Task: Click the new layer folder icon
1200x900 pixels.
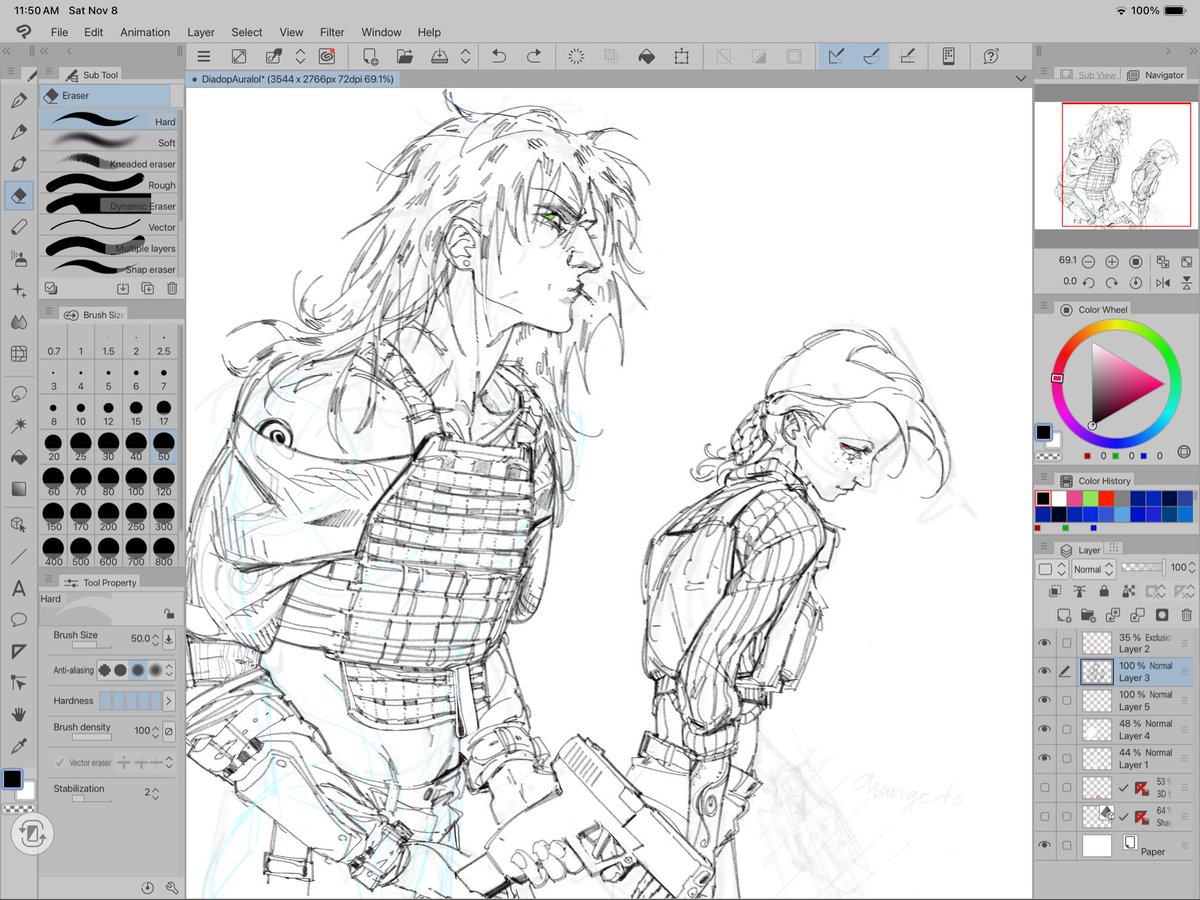Action: click(x=1086, y=615)
